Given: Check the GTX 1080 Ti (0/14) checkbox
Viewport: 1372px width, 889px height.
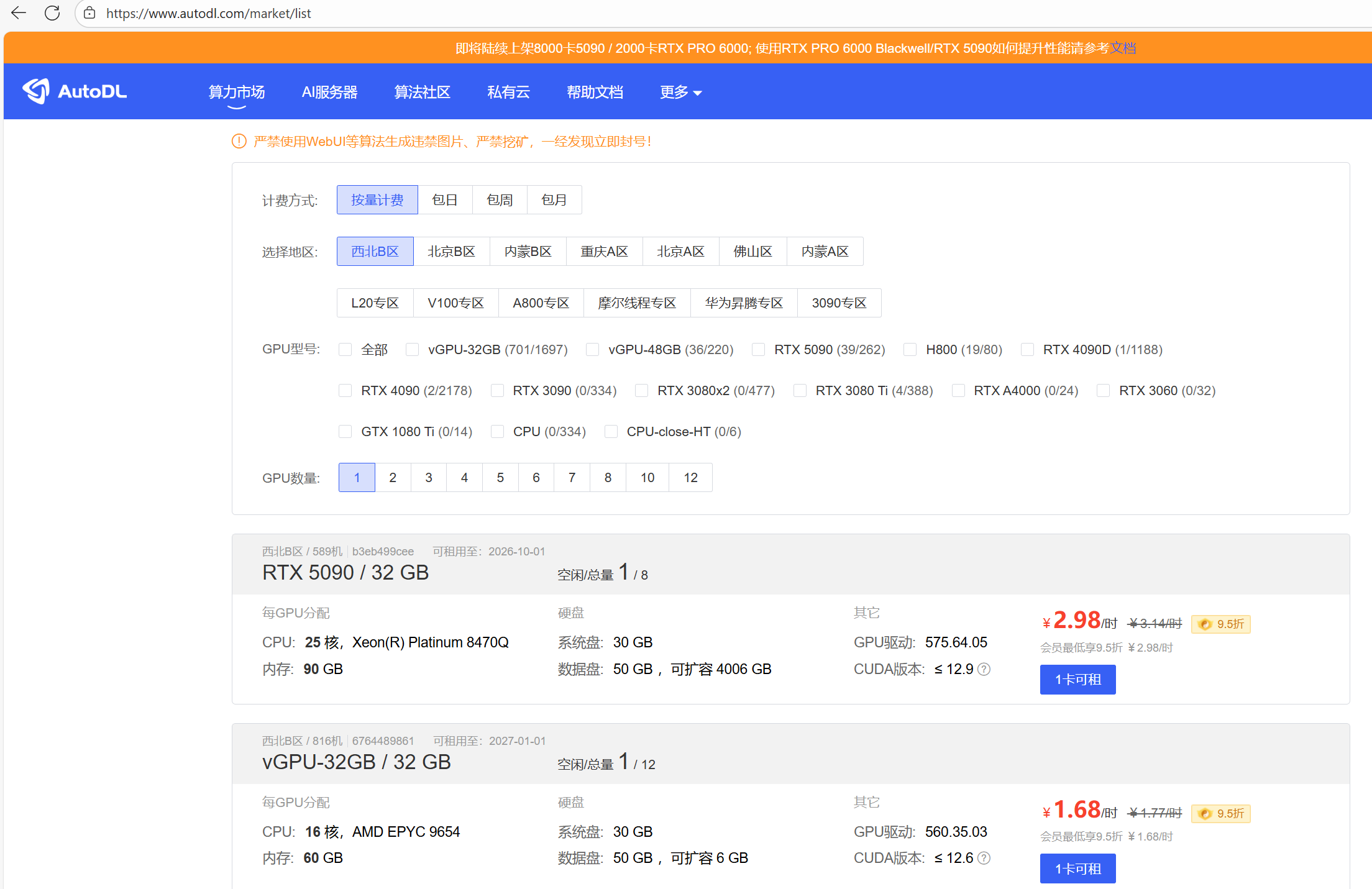Looking at the screenshot, I should [x=345, y=432].
